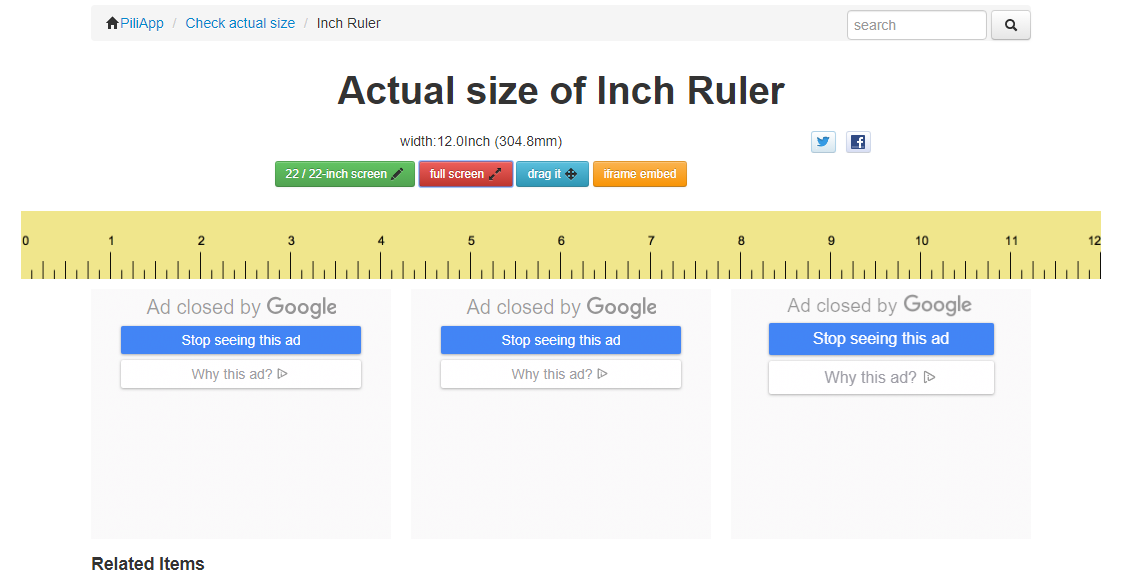Open Check actual size breadcrumb page
This screenshot has height=586, width=1135.
240,22
